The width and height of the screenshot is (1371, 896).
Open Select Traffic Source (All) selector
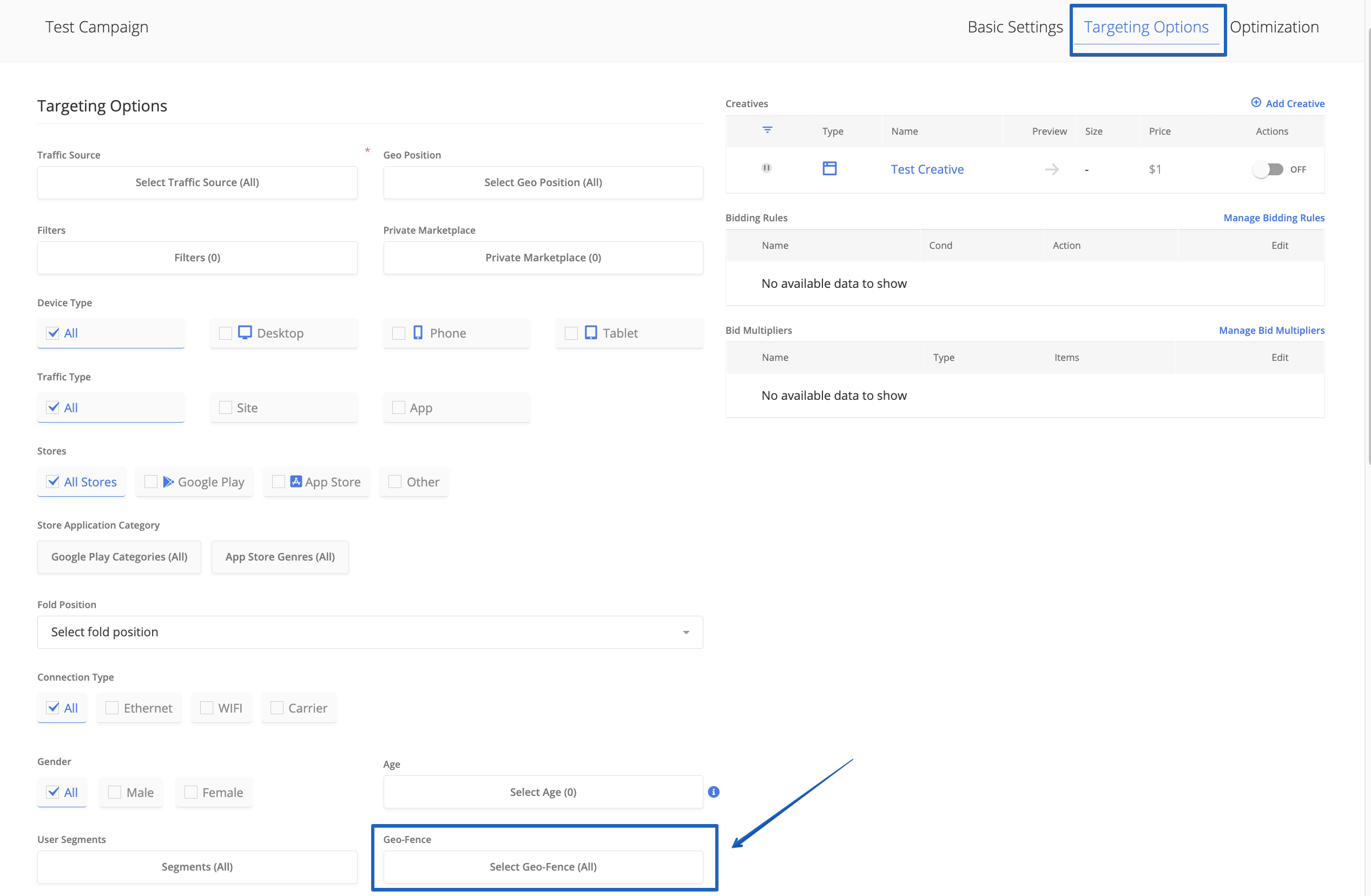pyautogui.click(x=197, y=183)
